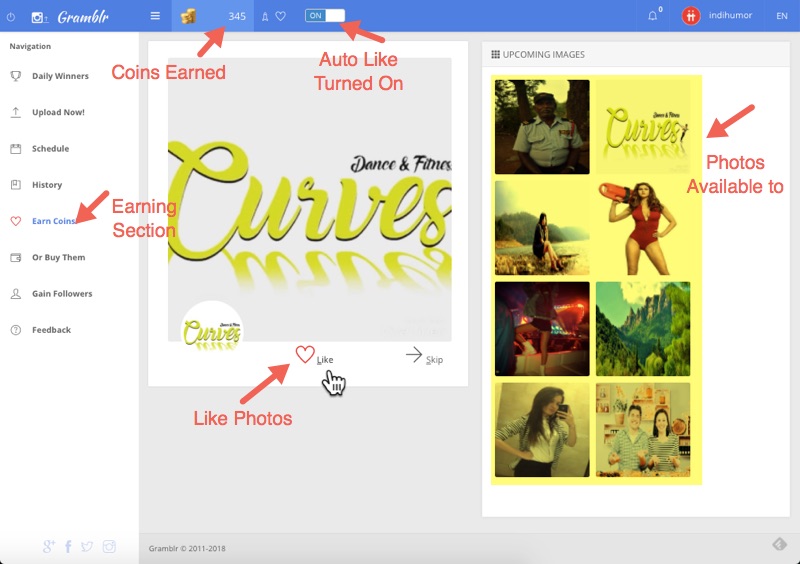Skip the current photo
800x564 pixels.
[424, 356]
